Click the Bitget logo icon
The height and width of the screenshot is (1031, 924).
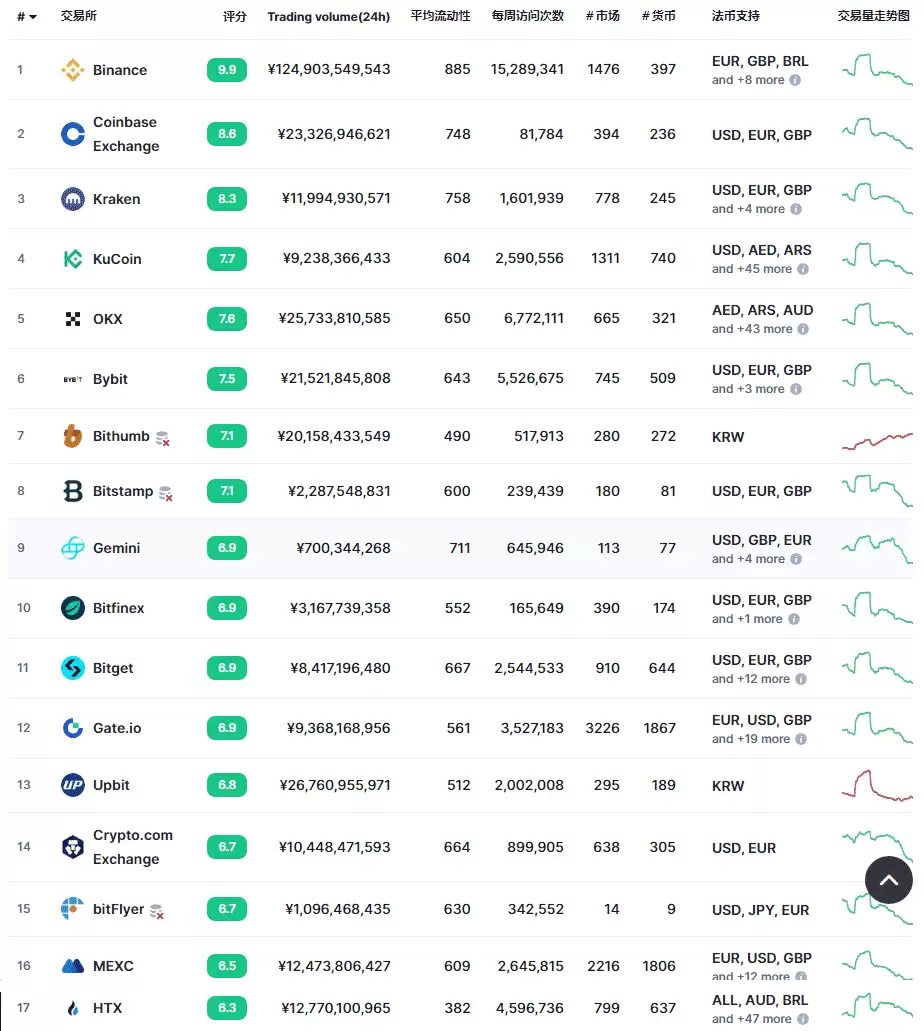point(72,668)
